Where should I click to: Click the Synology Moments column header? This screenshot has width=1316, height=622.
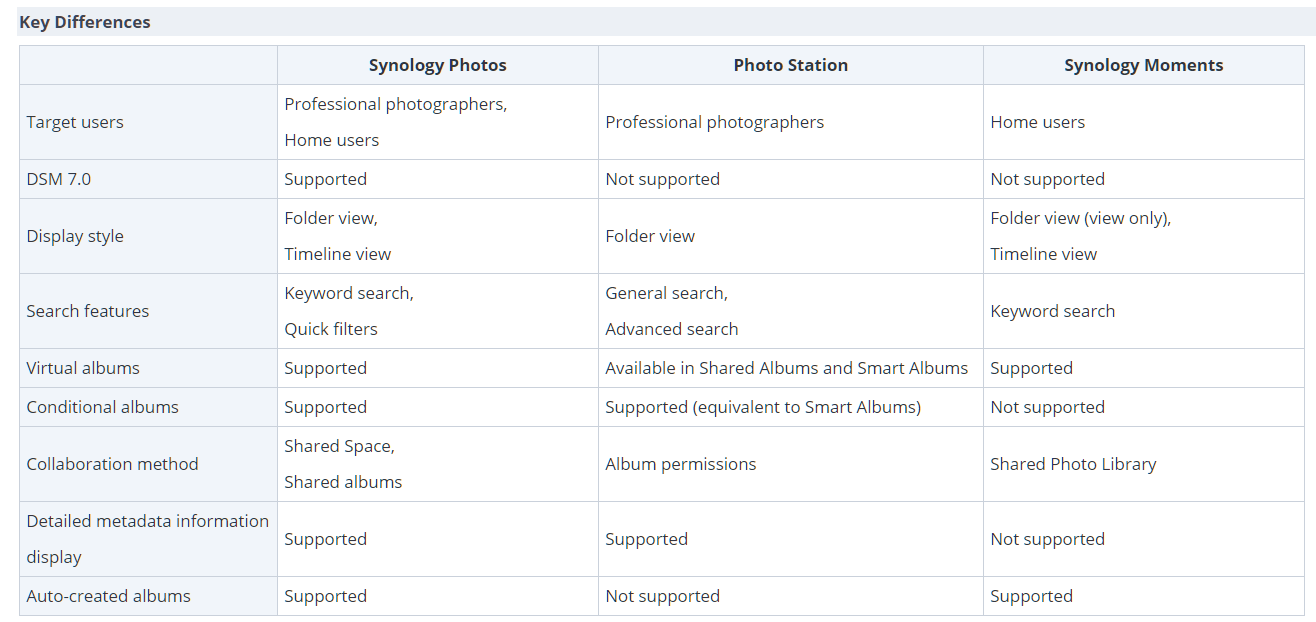point(1143,65)
